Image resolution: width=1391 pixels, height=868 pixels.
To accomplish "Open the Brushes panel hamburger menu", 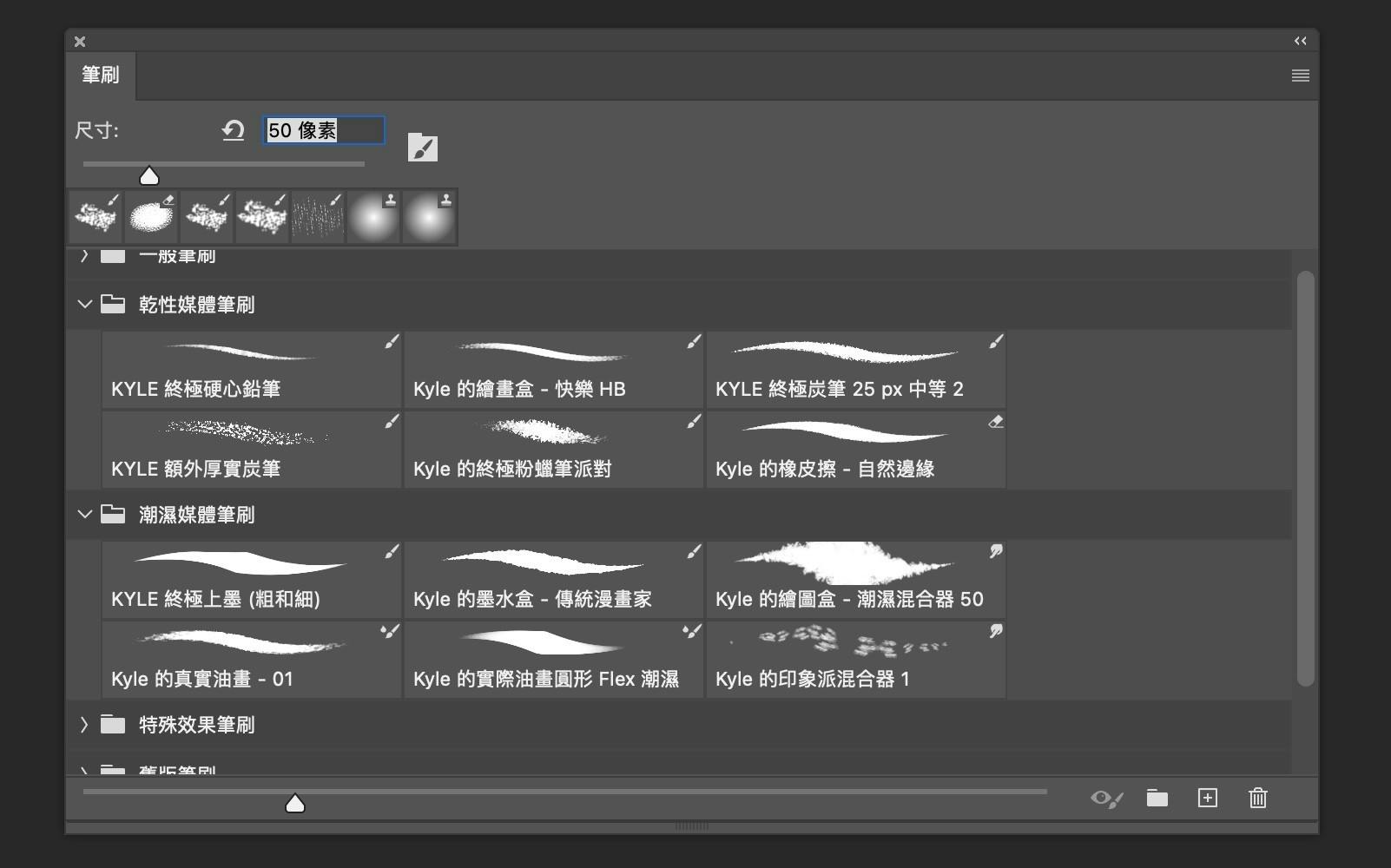I will coord(1300,76).
